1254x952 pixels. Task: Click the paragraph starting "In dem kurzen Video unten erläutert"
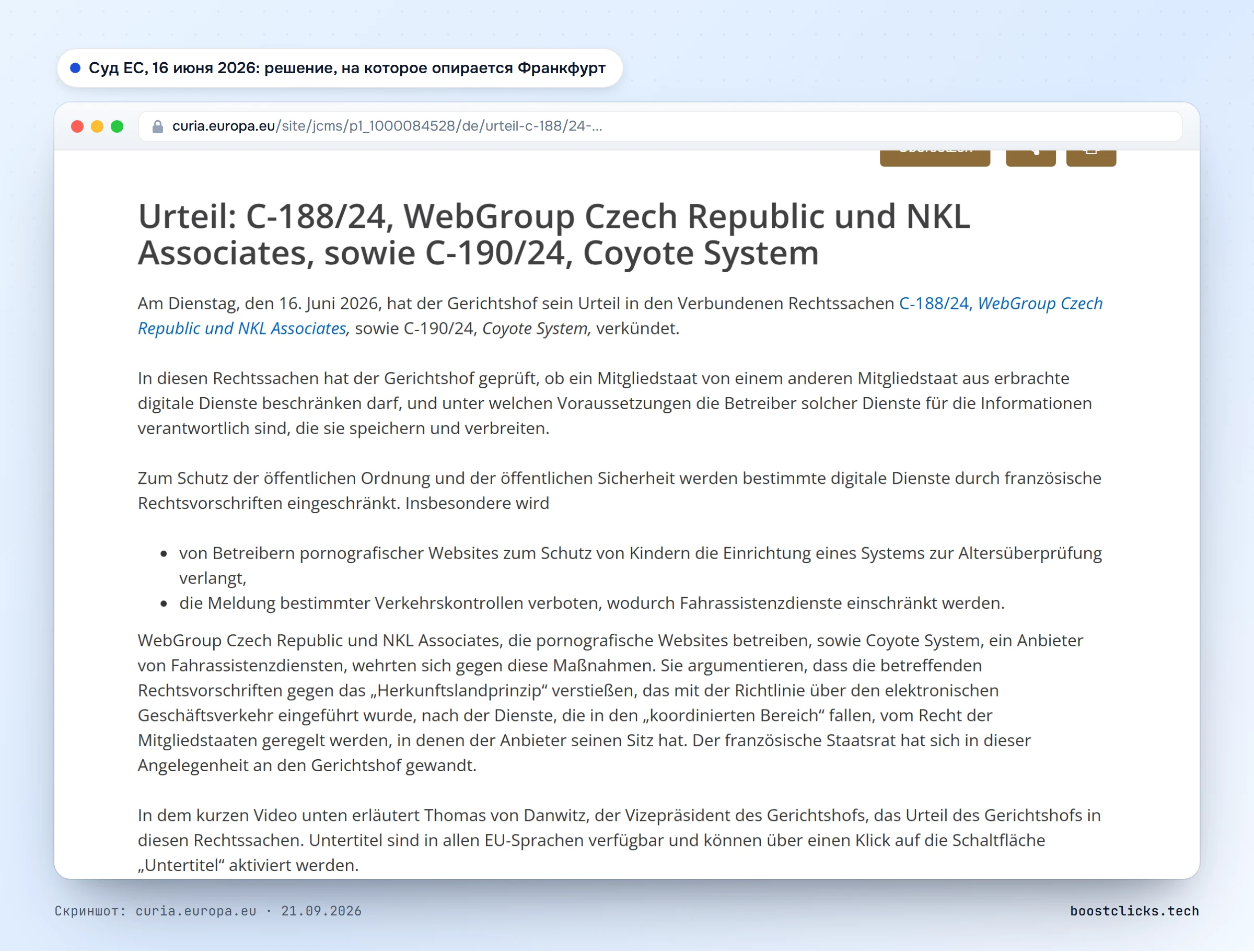click(x=619, y=840)
